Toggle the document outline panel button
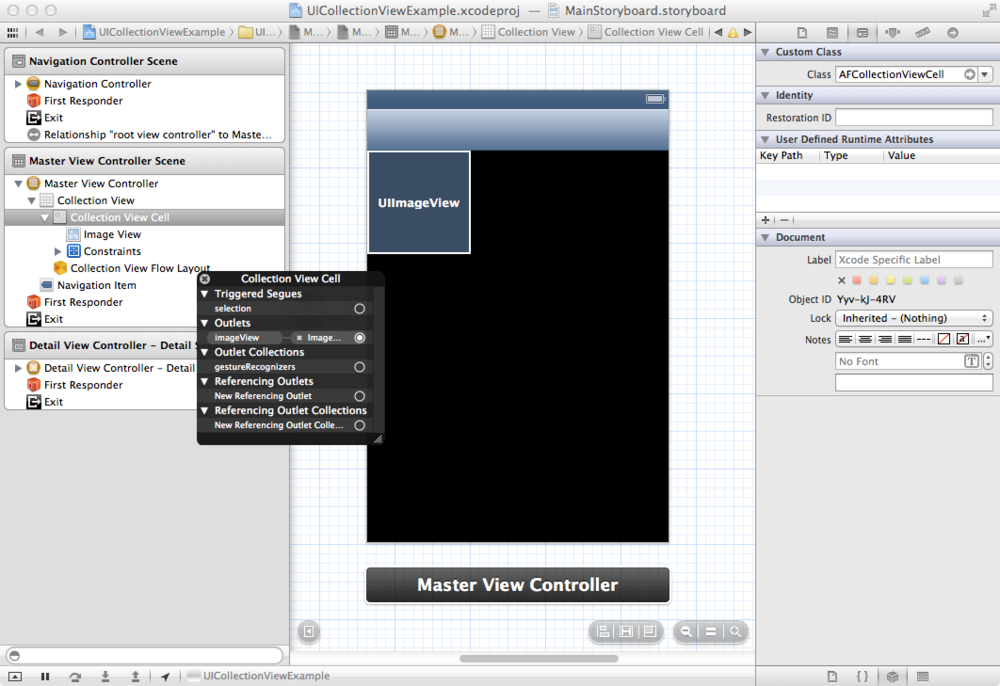 coord(309,632)
